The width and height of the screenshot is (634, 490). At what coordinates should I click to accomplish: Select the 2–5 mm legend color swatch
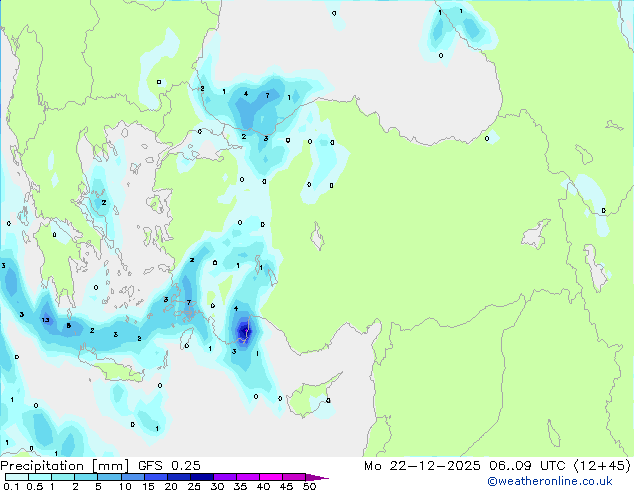tap(86, 477)
